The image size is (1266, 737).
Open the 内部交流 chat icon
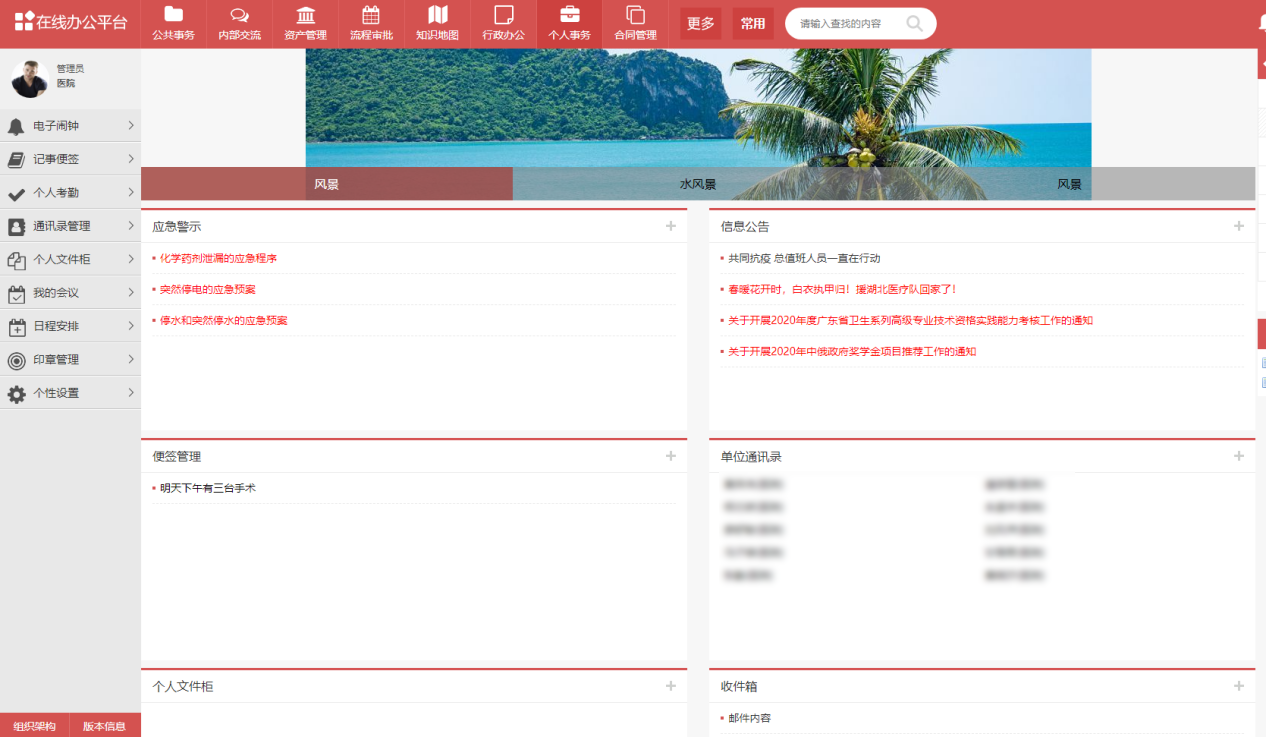click(240, 15)
